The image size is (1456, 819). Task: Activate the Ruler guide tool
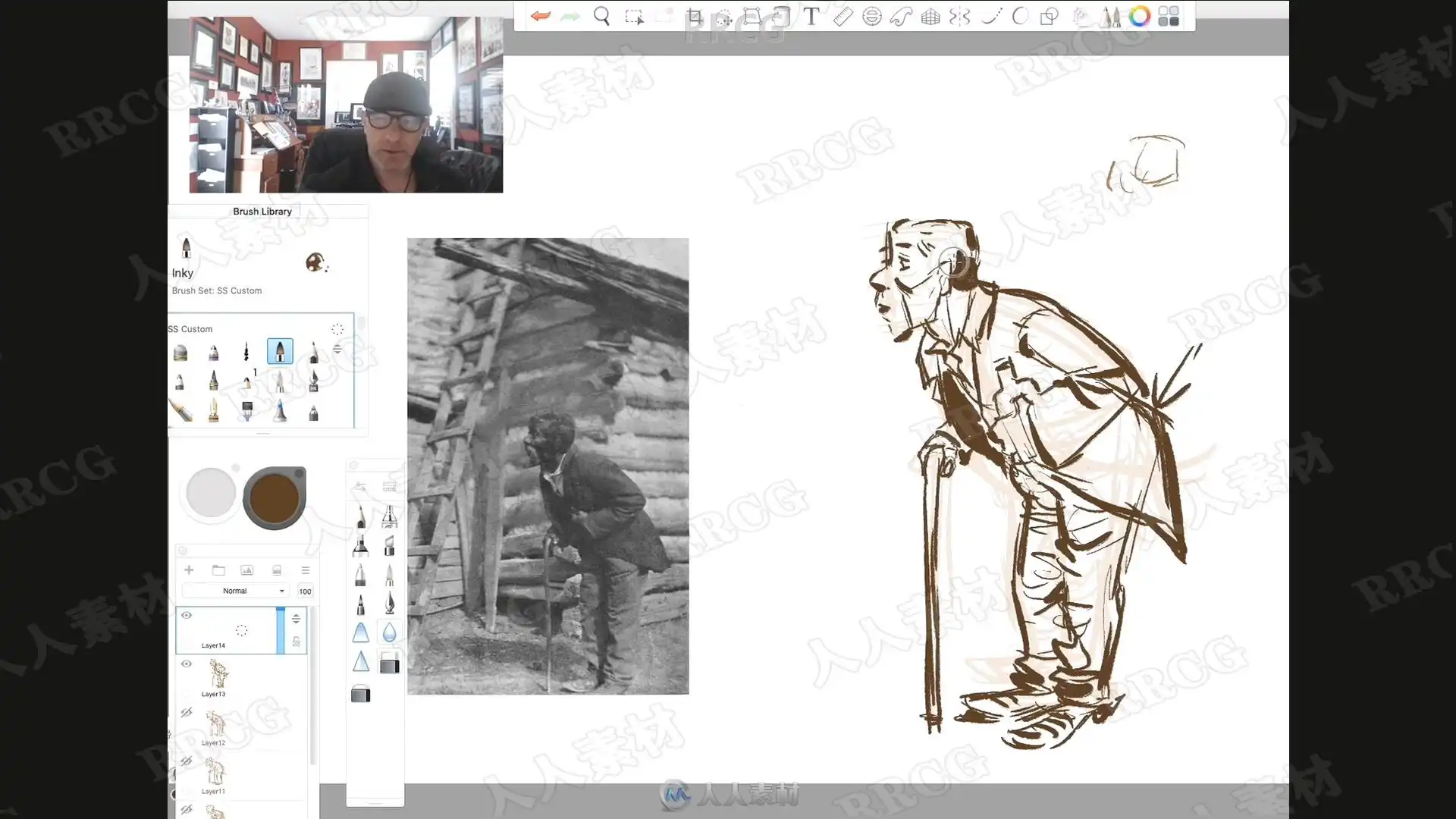click(x=843, y=16)
